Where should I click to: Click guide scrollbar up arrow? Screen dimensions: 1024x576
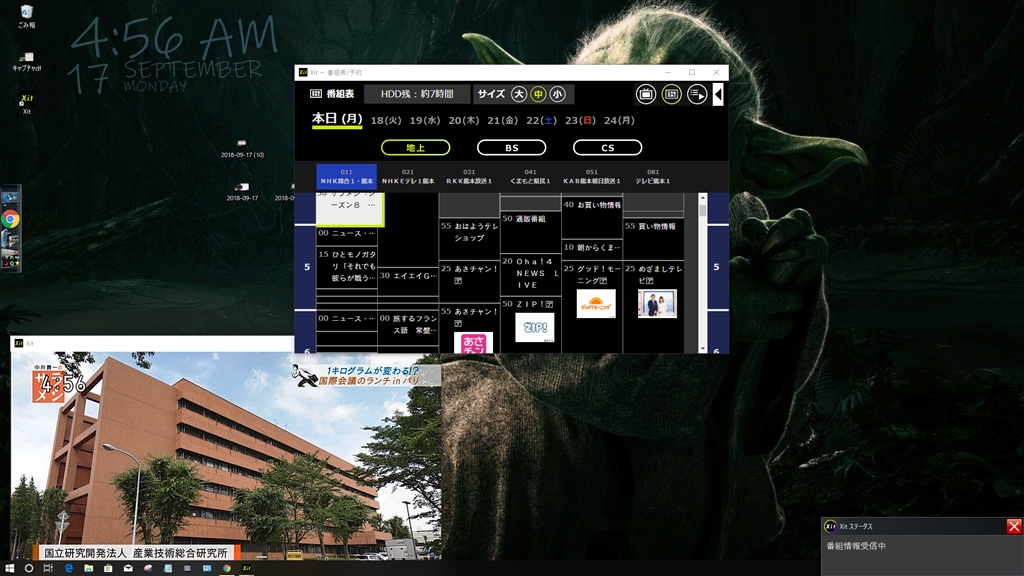[703, 197]
